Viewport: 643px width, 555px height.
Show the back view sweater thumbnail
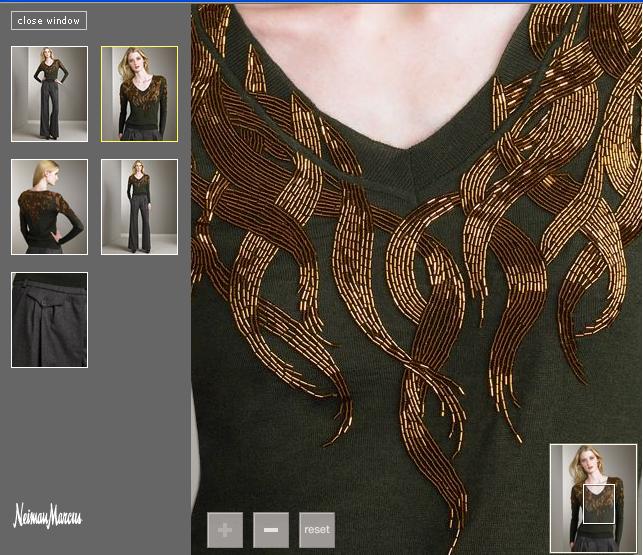point(49,206)
